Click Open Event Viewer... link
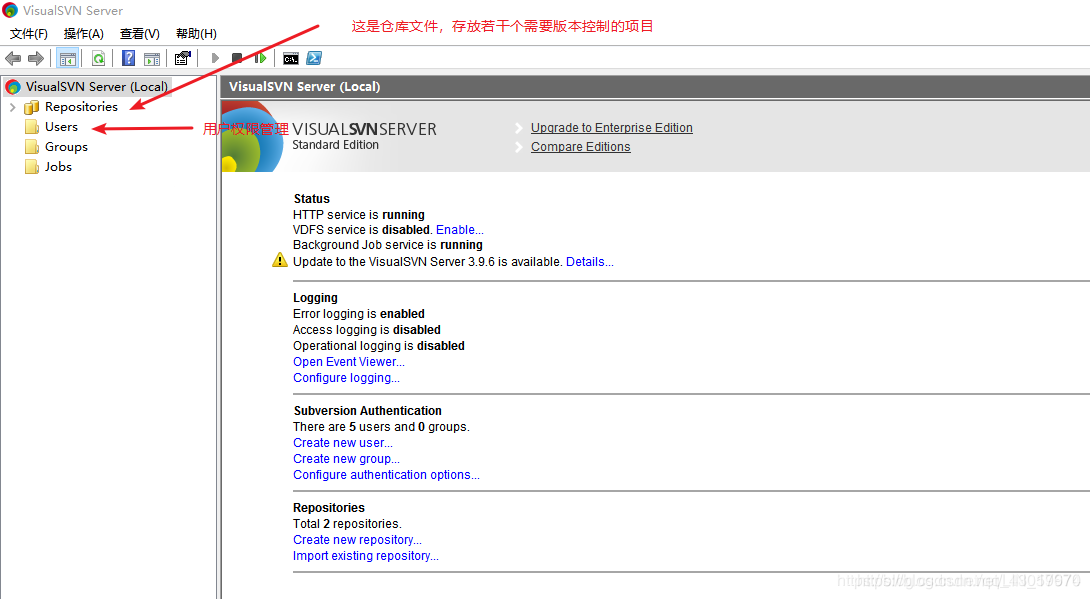 tap(348, 362)
